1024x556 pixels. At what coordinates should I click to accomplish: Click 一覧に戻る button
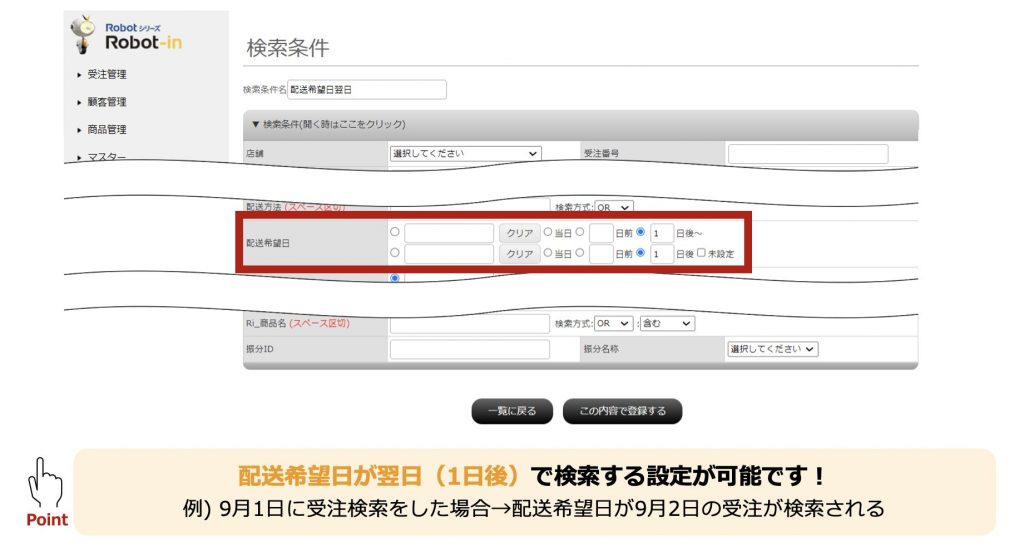[512, 411]
